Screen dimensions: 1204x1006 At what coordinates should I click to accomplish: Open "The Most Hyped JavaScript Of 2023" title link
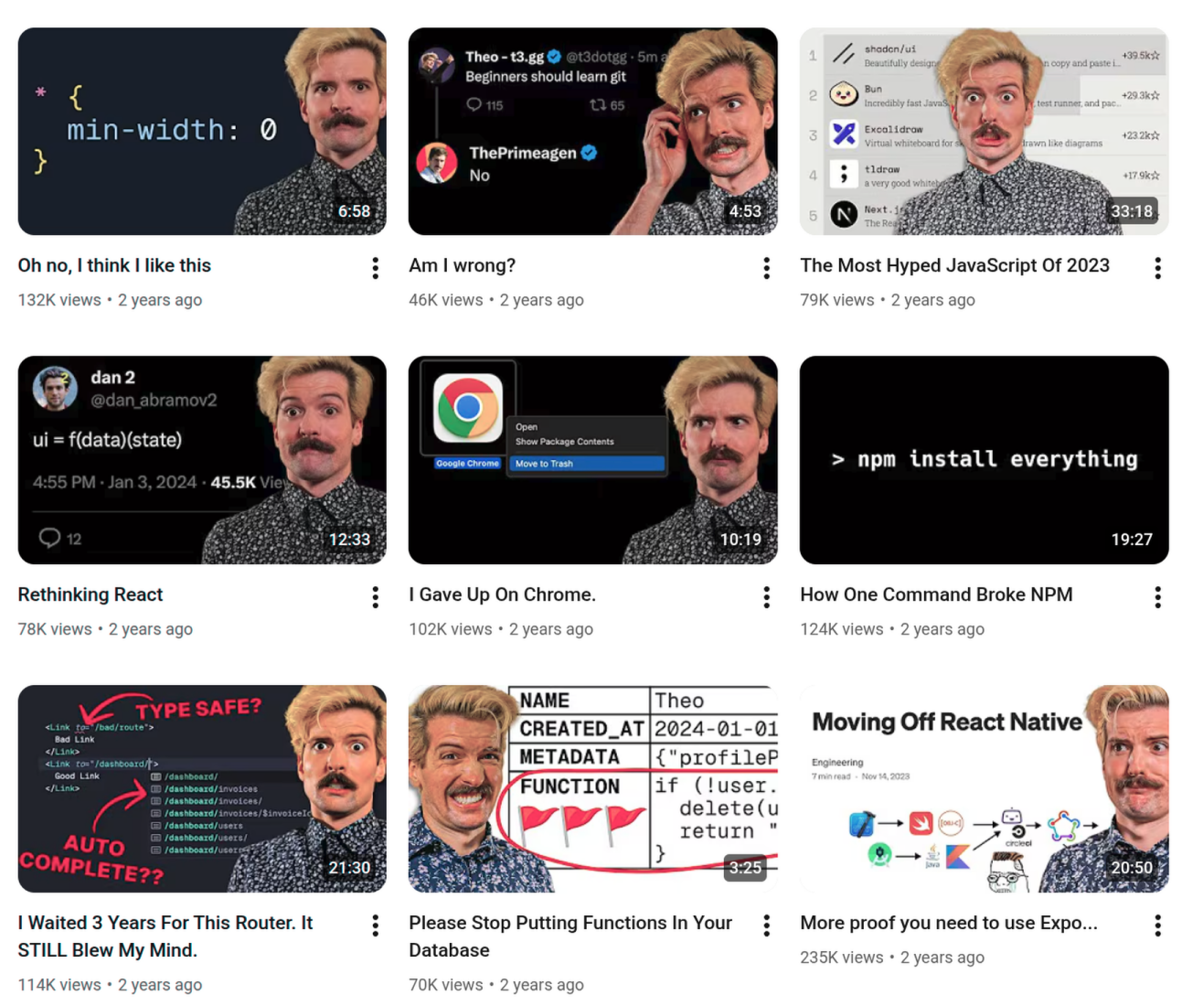pos(954,265)
